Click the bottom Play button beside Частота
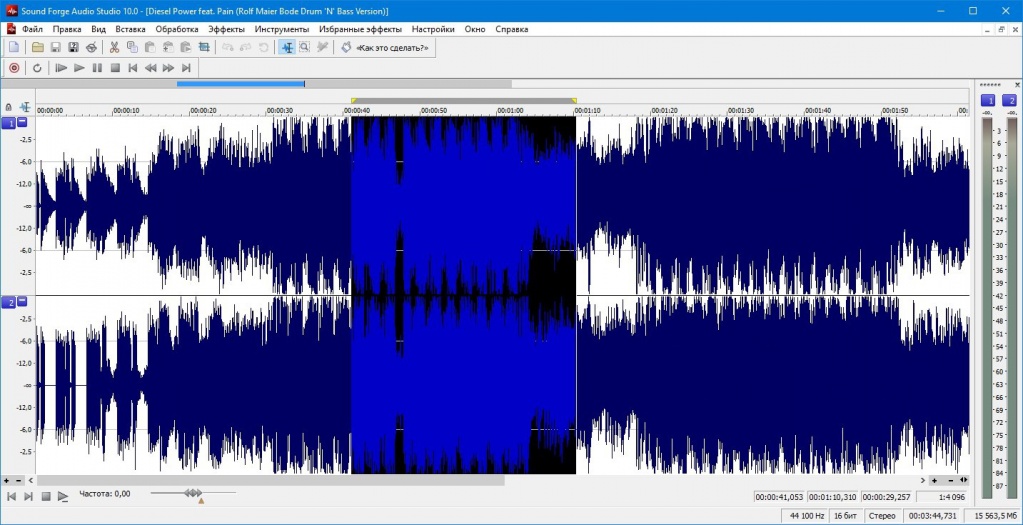The width and height of the screenshot is (1023, 525). click(63, 496)
